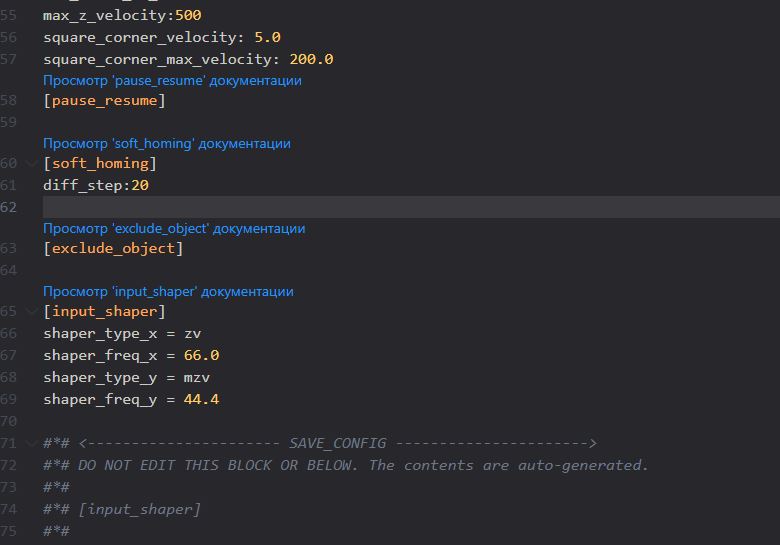Viewport: 780px width, 545px height.
Task: Click the shaper_freq_x value 66.0
Action: click(x=201, y=355)
